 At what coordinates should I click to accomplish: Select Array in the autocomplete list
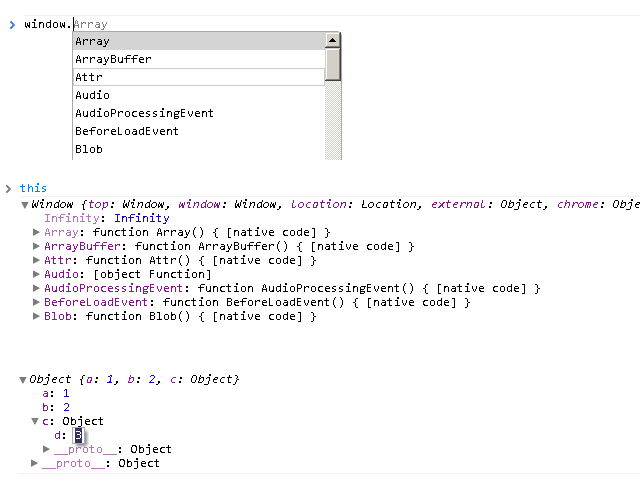click(199, 41)
